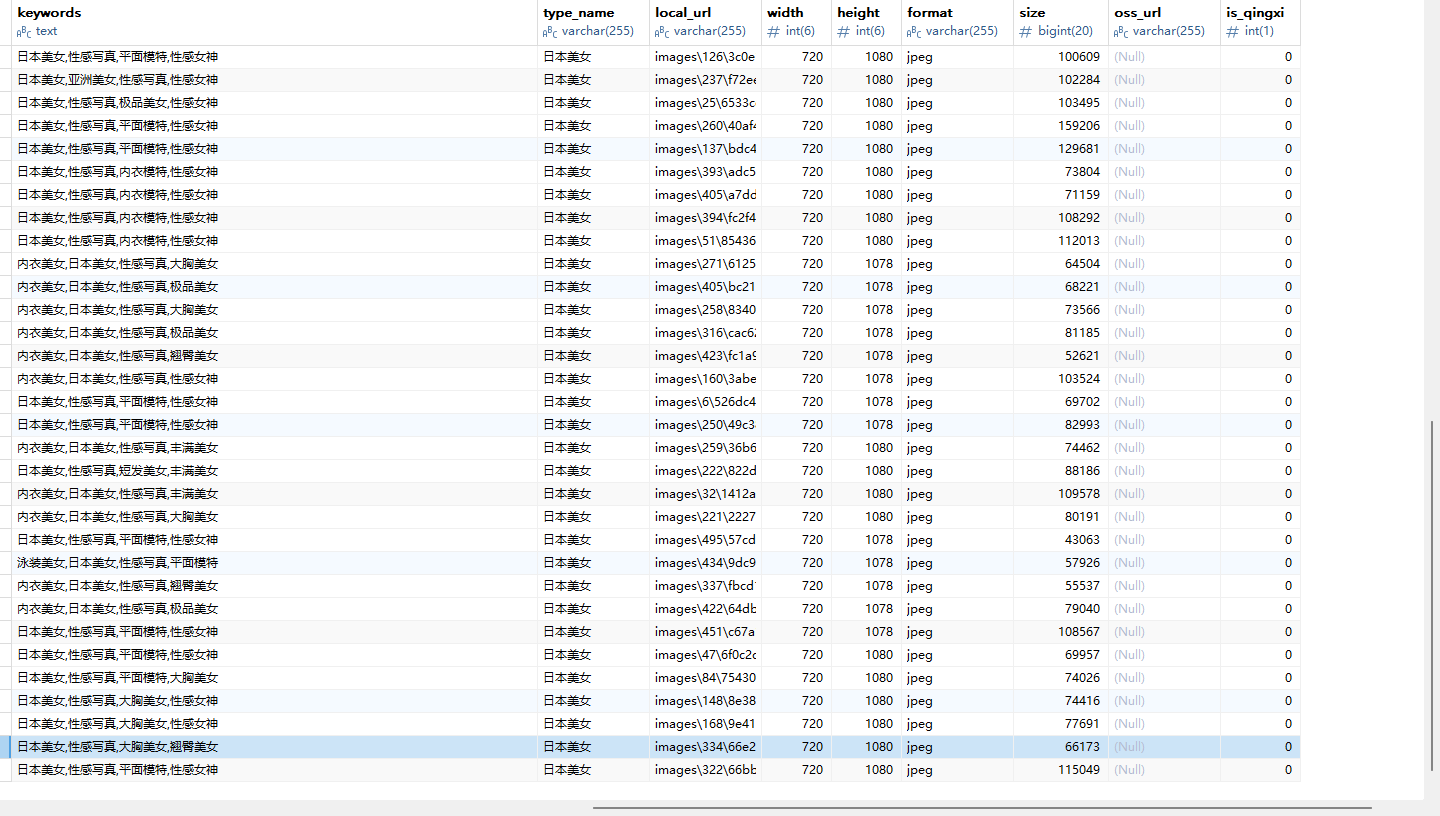Screen dimensions: 1440x816
Task: Click local_url cell images\137\bdc4
Action: click(706, 149)
